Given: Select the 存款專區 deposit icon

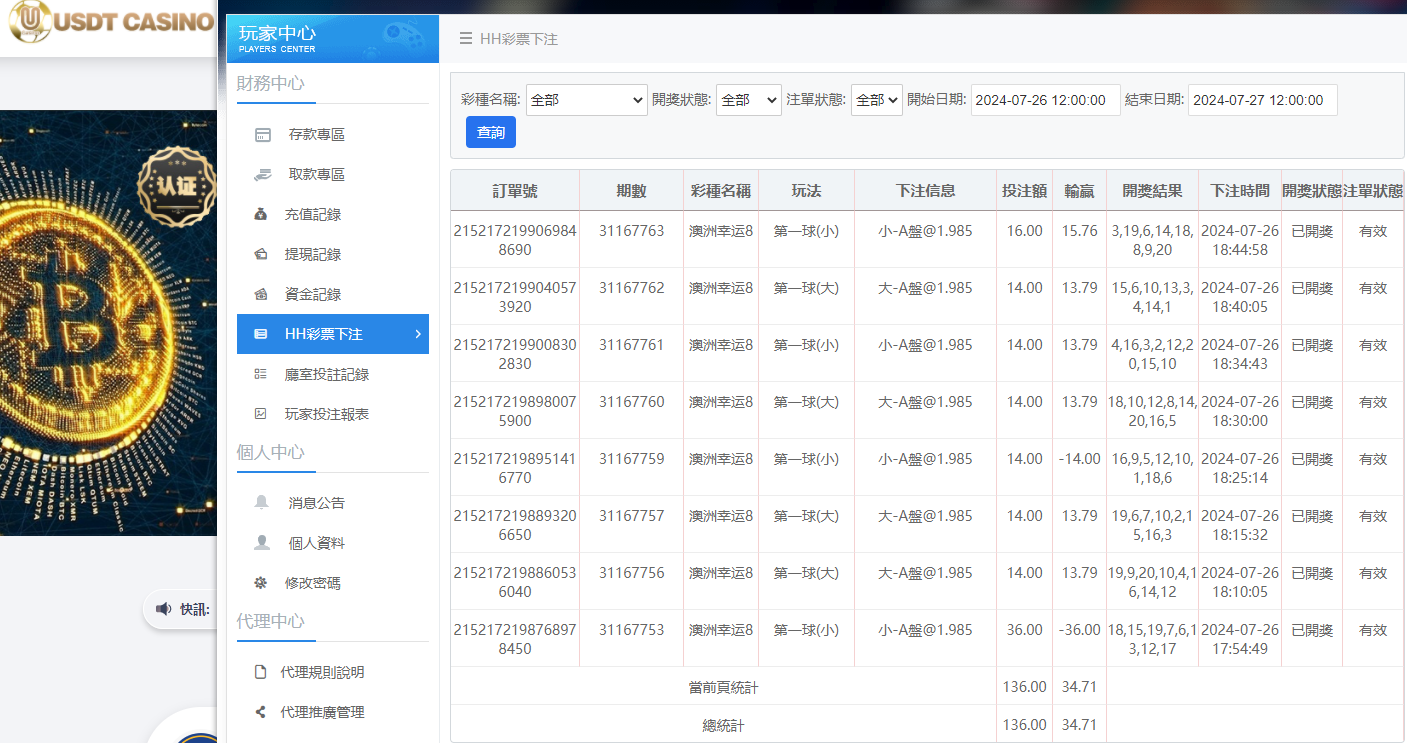Looking at the screenshot, I should [262, 133].
